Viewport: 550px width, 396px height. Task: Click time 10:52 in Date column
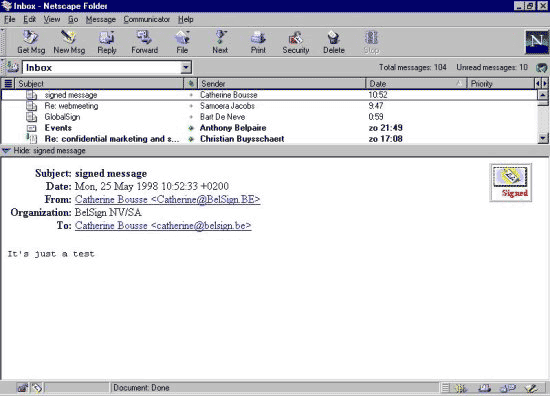click(x=378, y=95)
